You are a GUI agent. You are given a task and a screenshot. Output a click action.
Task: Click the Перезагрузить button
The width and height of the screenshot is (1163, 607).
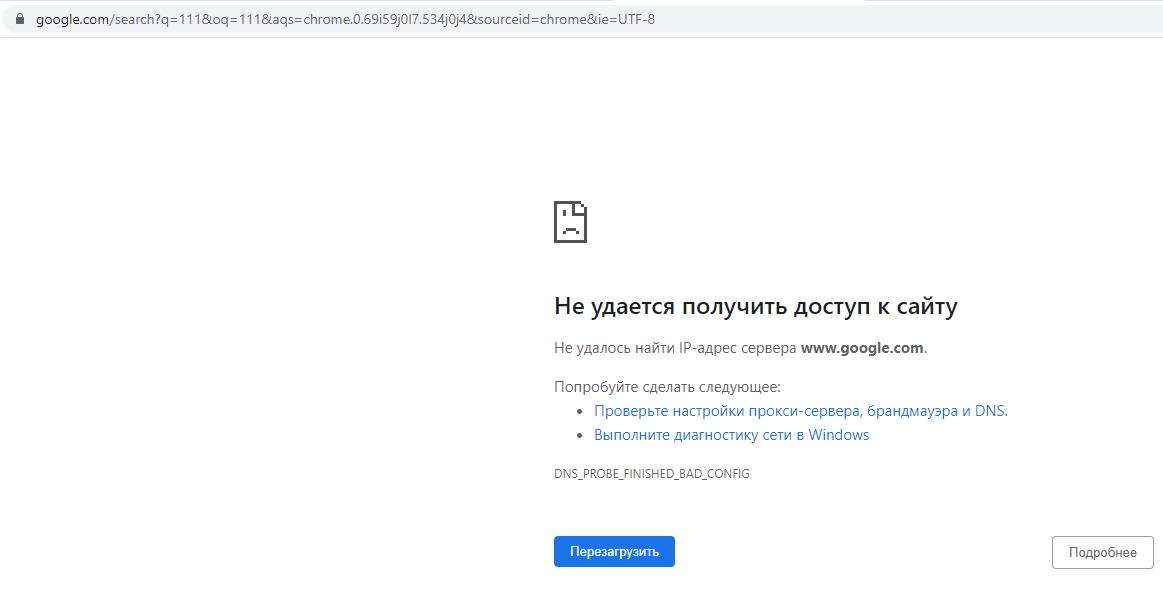pos(614,551)
